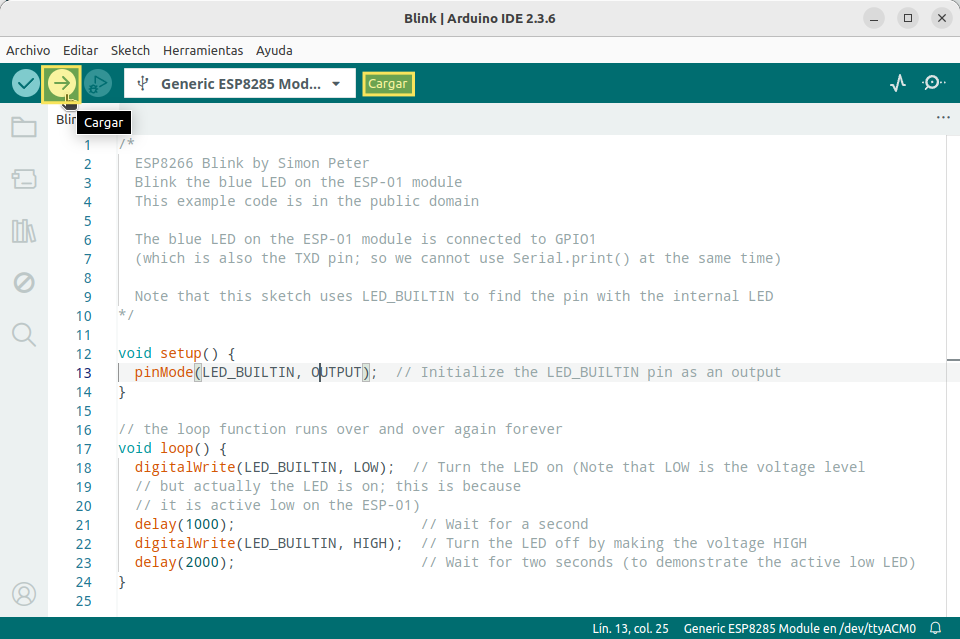Open the Serial Monitor

(933, 83)
